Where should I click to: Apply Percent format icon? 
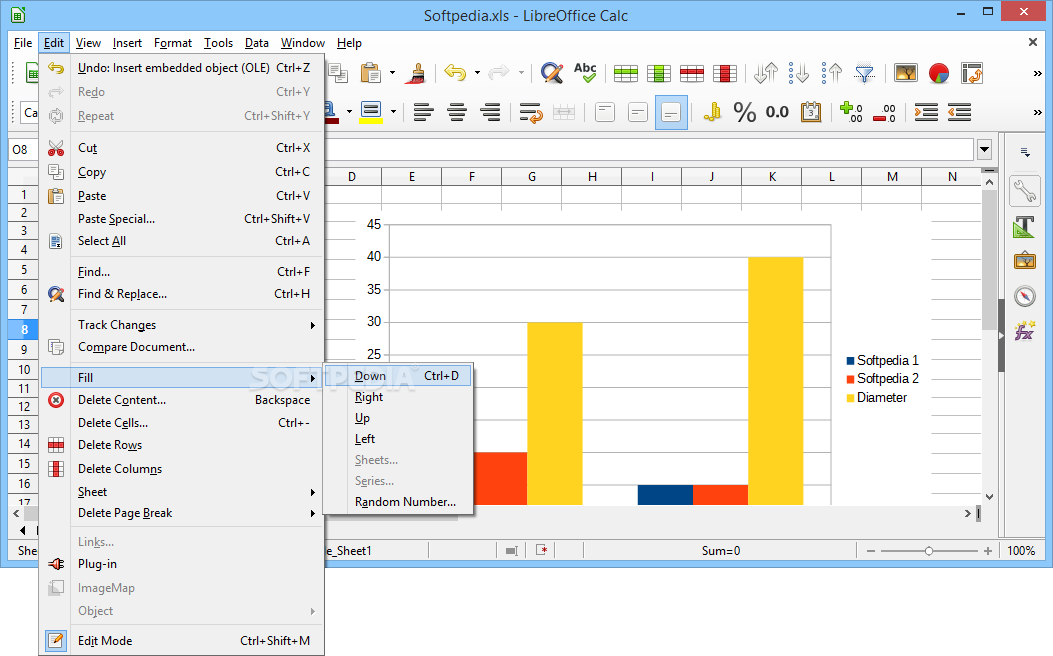click(744, 111)
